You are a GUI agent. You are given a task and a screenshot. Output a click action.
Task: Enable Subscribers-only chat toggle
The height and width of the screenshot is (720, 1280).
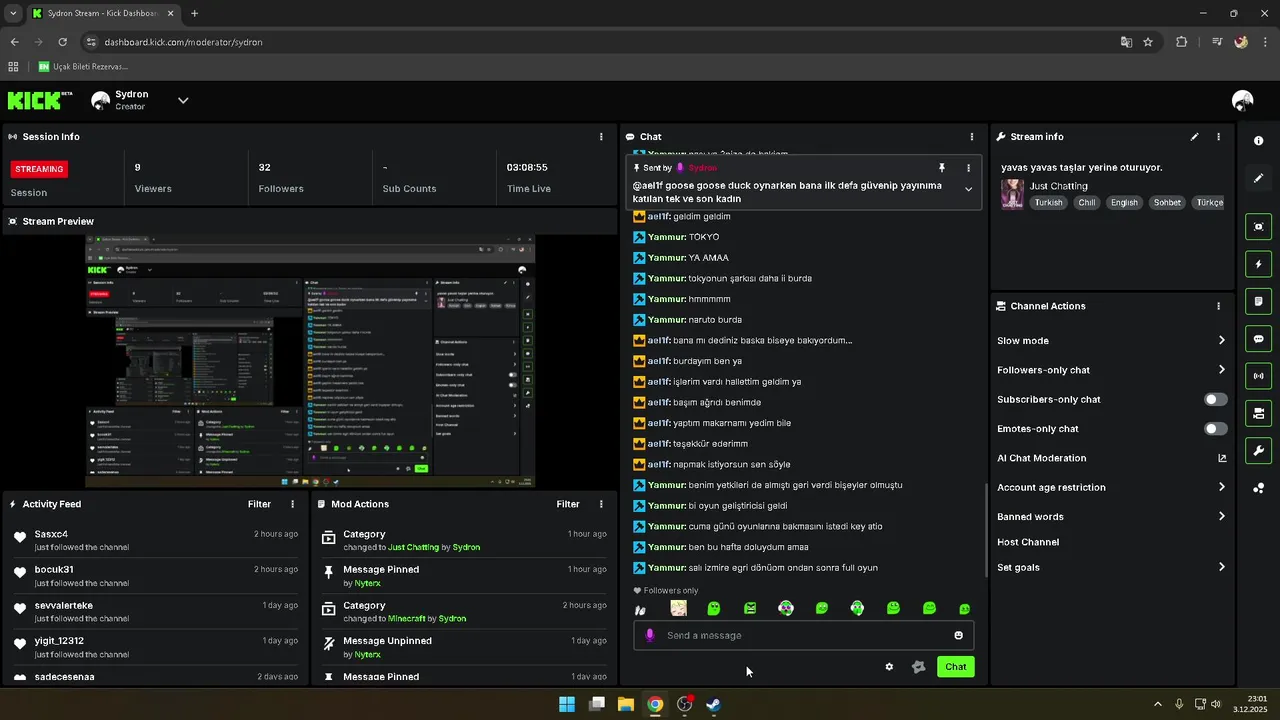pyautogui.click(x=1215, y=399)
